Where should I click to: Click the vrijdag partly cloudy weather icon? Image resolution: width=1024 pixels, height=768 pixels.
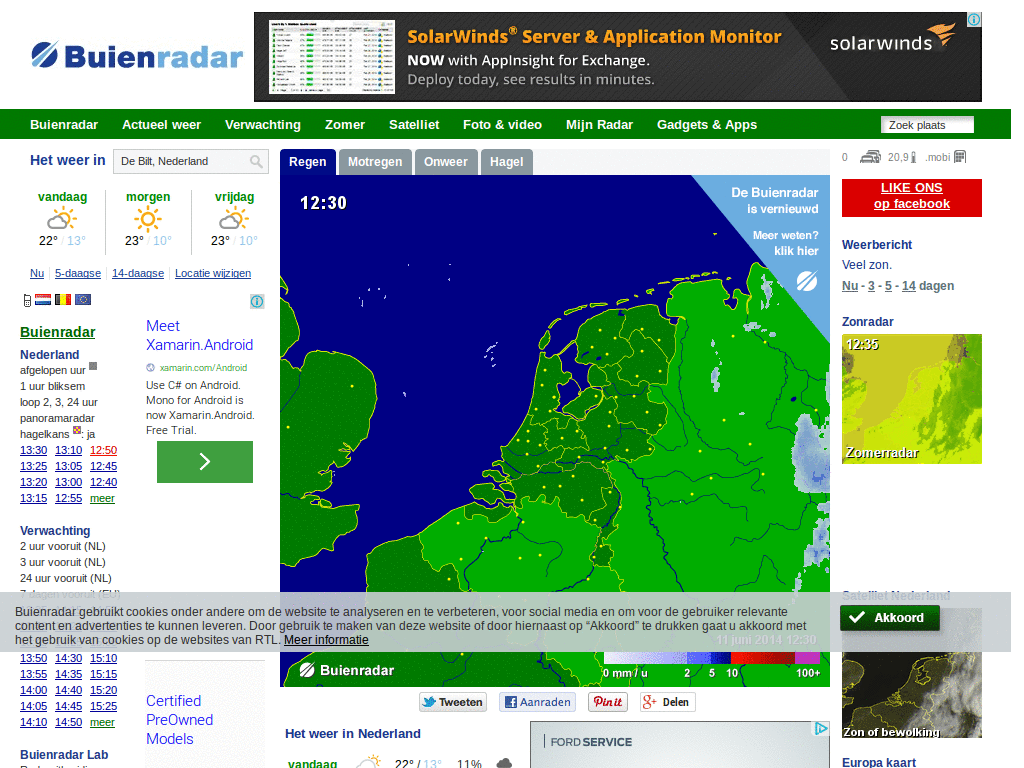pos(234,219)
